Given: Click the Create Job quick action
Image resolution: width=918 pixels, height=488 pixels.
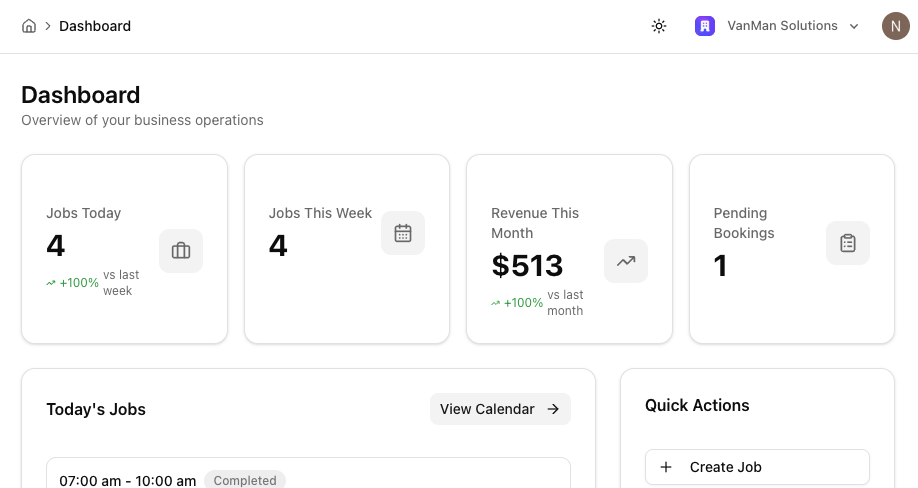Looking at the screenshot, I should click(x=758, y=467).
